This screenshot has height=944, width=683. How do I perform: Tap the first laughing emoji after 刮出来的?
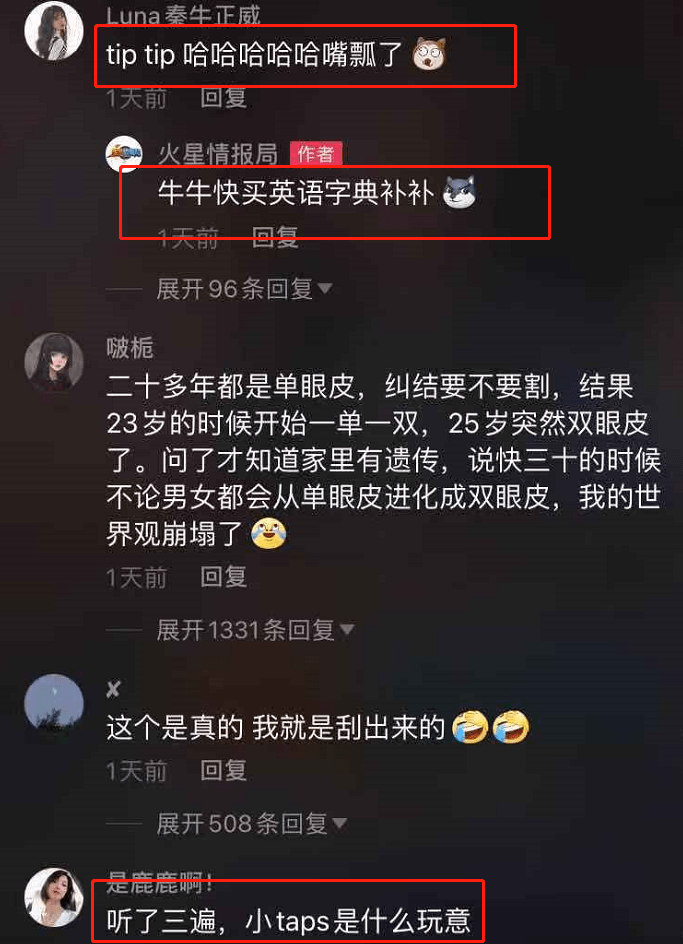[x=470, y=727]
